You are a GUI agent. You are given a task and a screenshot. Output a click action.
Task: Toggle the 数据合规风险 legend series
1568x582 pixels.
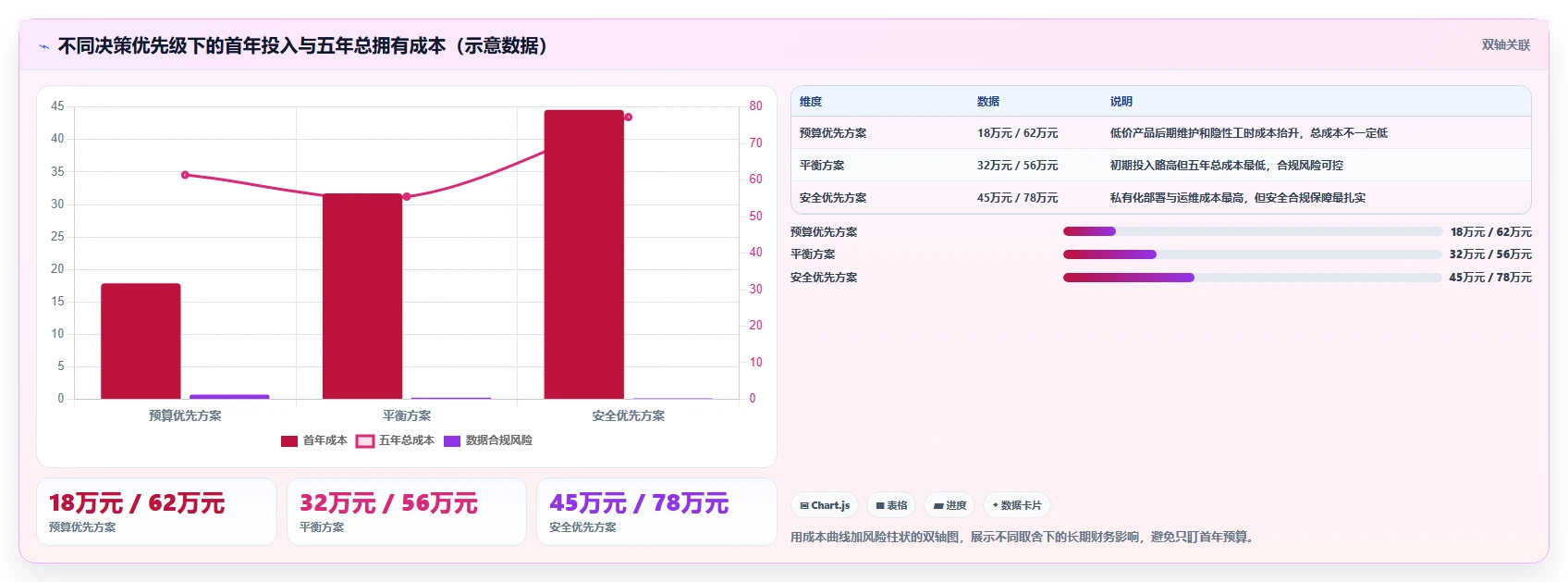(x=488, y=440)
